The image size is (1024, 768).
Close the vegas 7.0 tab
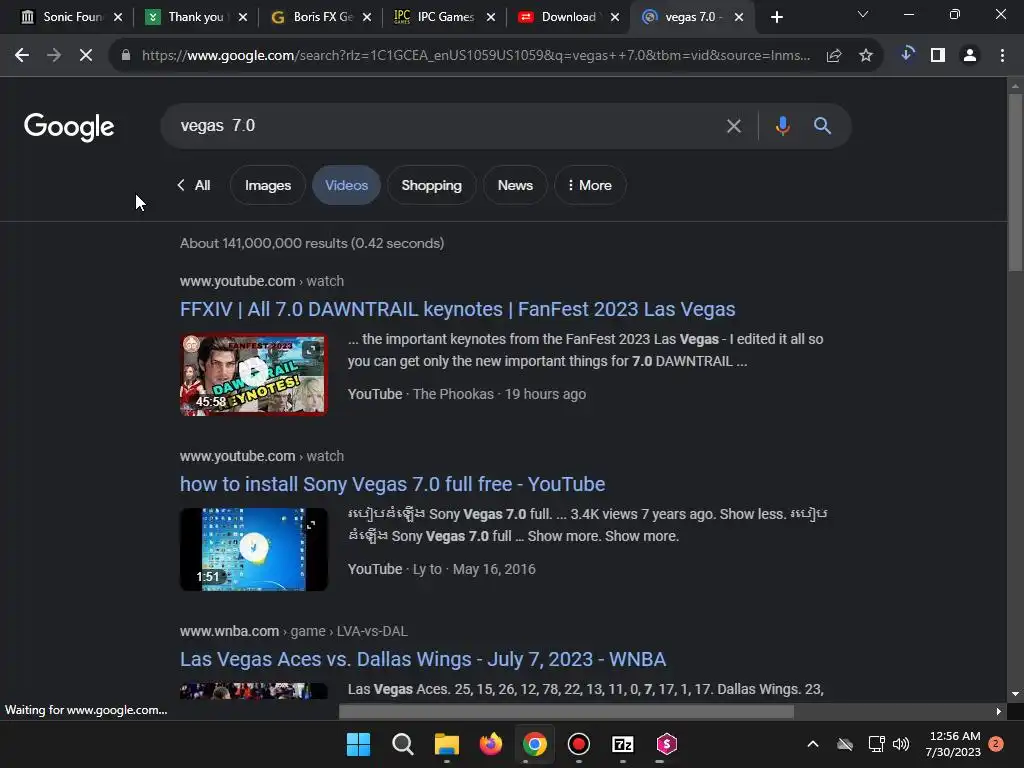(739, 17)
